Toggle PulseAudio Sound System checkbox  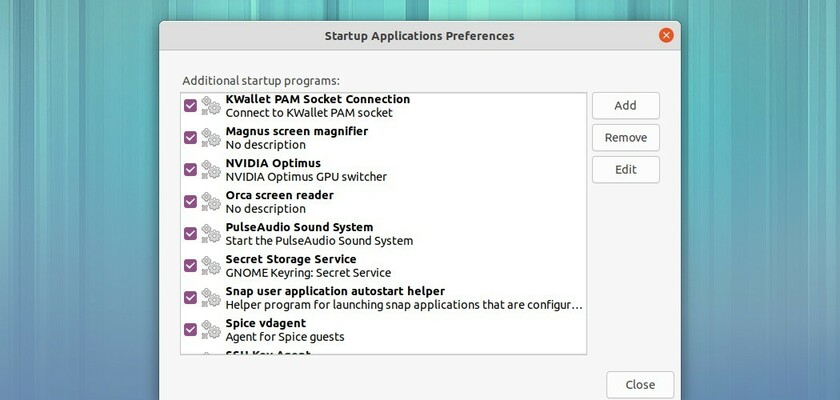191,233
